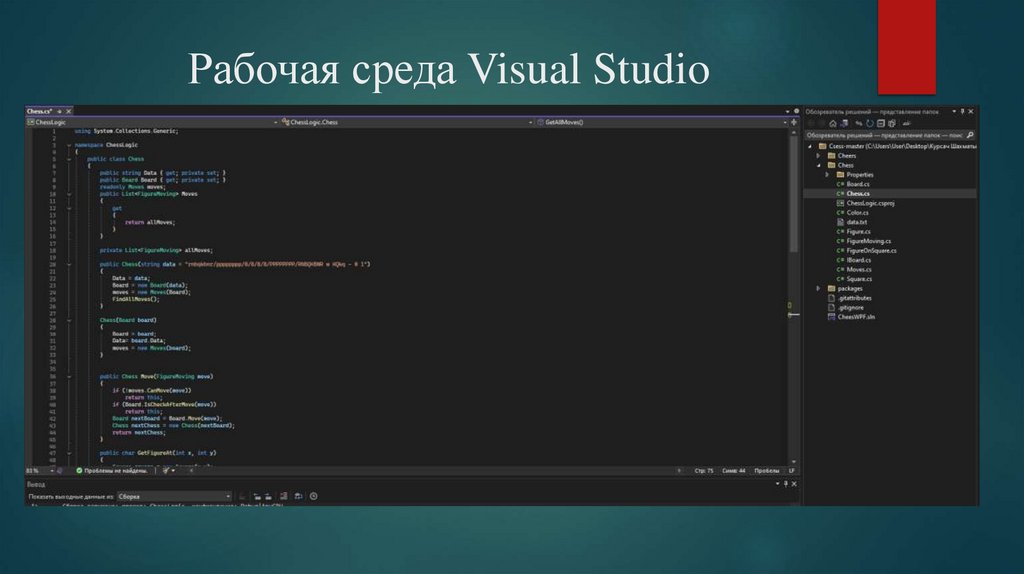Open the Home icon in Solution Explorer toolbar

[833, 123]
